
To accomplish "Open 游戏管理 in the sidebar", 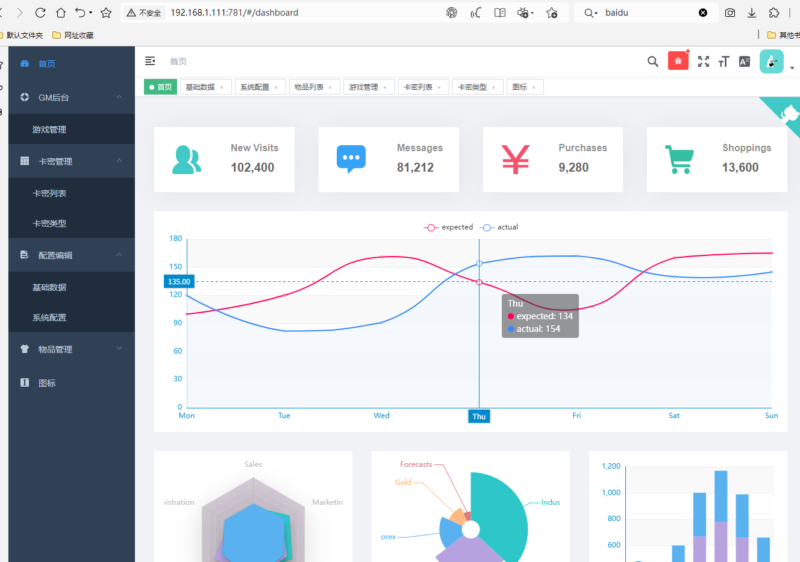I will [50, 129].
